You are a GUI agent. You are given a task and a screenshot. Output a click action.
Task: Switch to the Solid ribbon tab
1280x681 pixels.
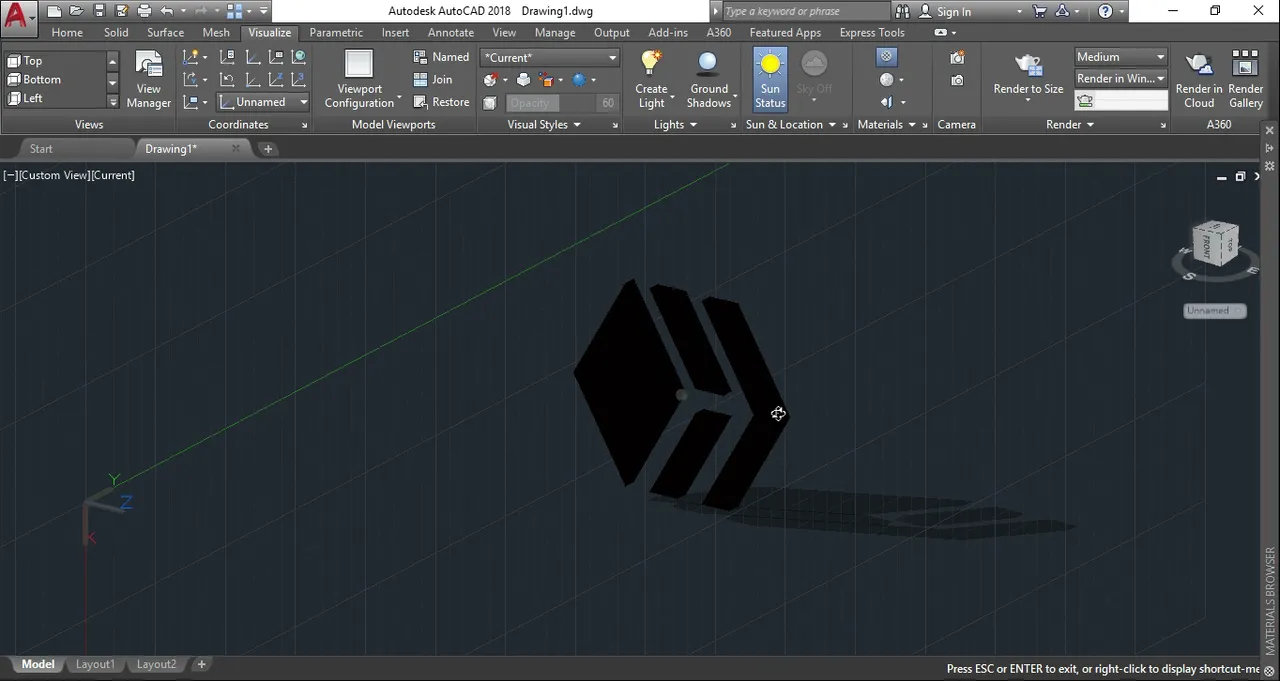(x=116, y=32)
